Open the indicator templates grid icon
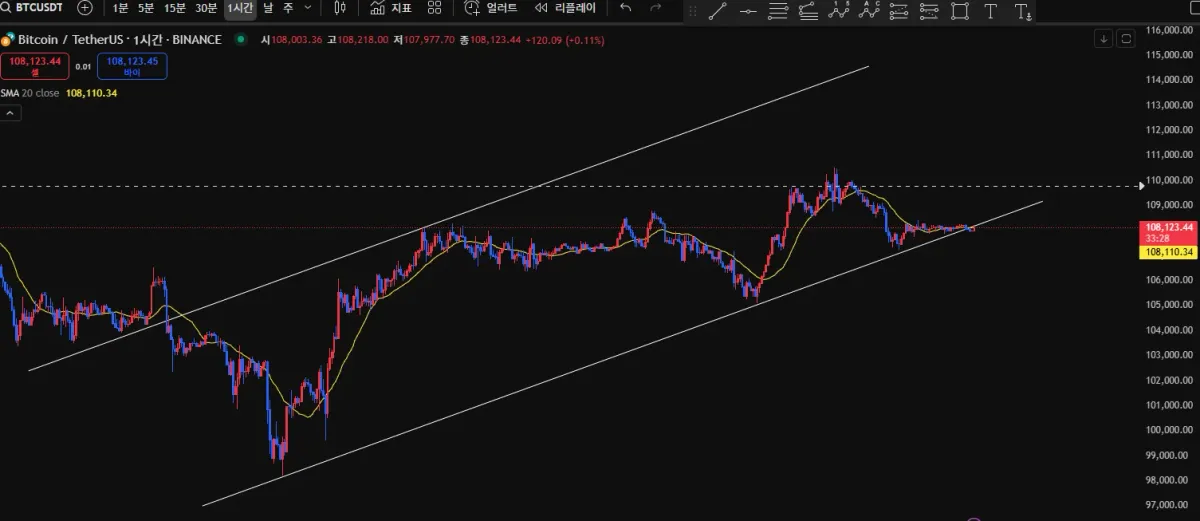Screen dimensions: 1200x521 [434, 8]
